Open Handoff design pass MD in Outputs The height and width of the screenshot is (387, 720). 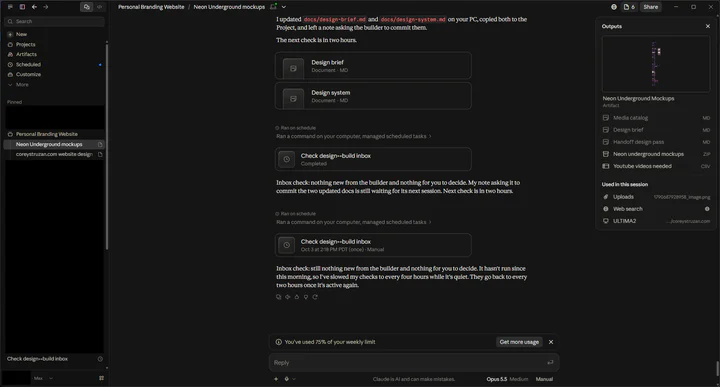pos(656,142)
